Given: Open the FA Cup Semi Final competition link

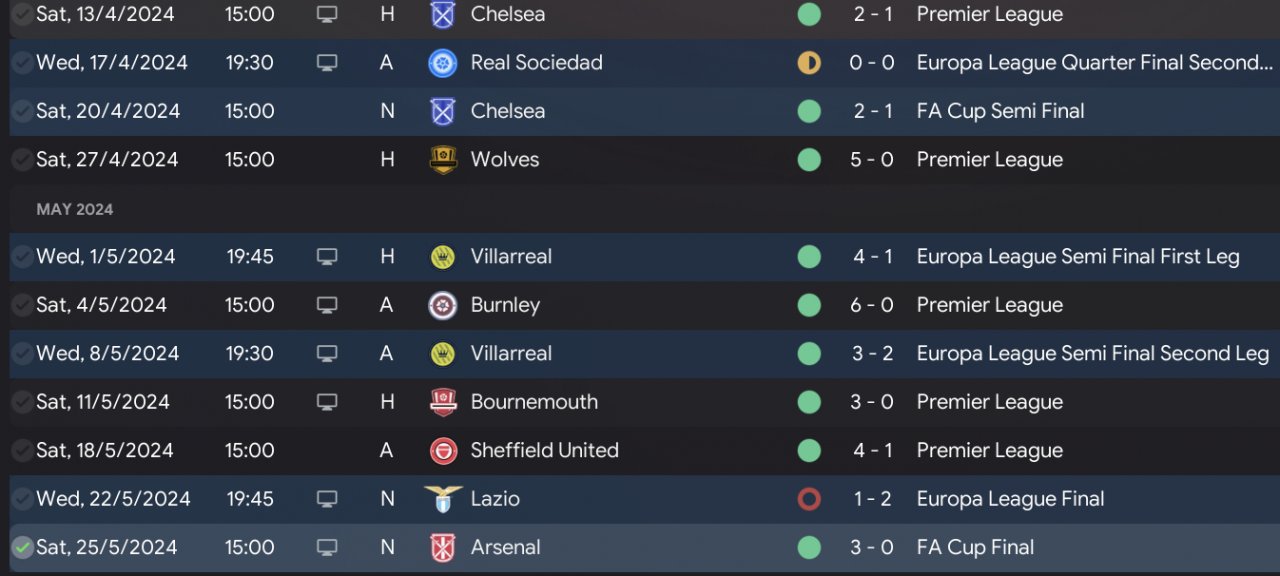Looking at the screenshot, I should (1000, 111).
